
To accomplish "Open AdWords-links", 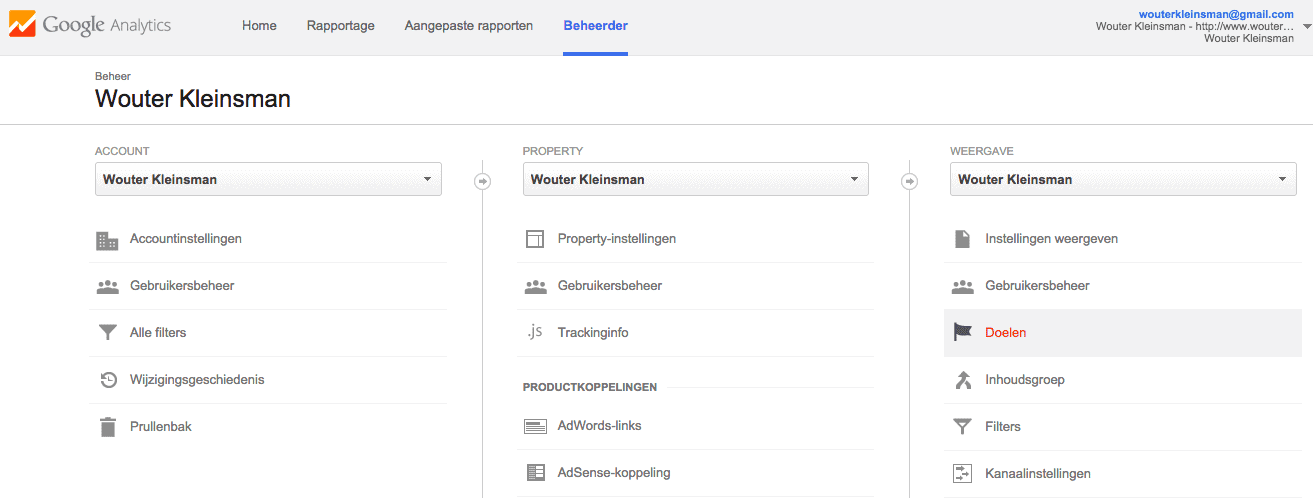I will coord(600,426).
